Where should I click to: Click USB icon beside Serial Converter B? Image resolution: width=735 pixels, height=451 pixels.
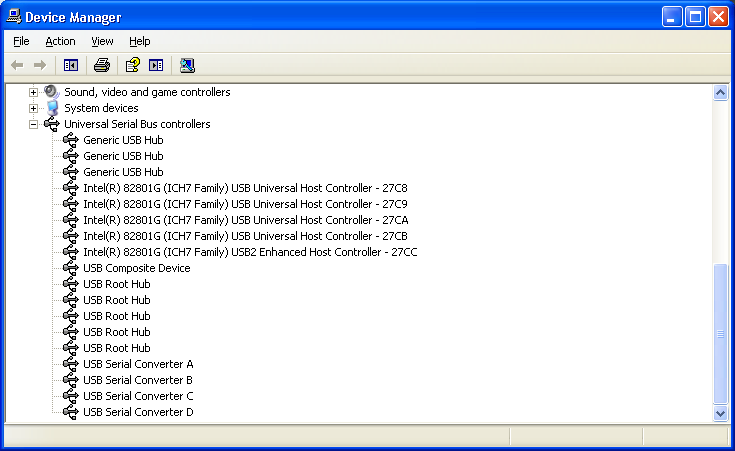71,380
